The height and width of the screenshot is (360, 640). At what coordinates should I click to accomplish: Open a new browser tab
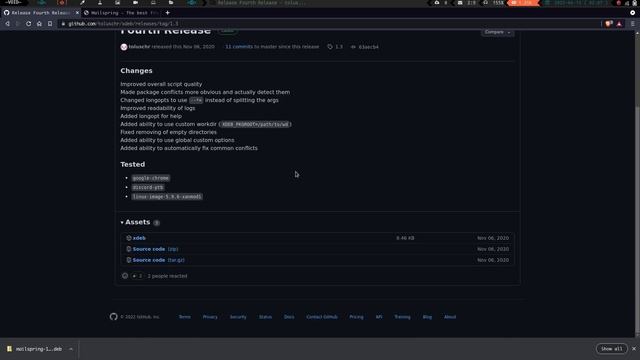click(x=167, y=13)
